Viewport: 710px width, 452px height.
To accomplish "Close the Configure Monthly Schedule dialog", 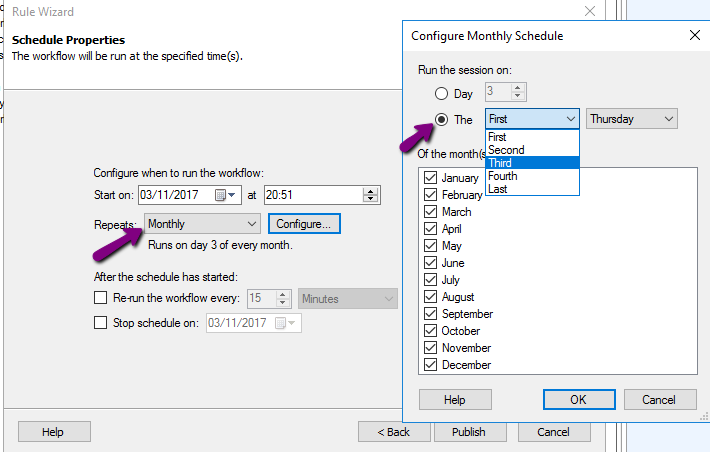I will (695, 35).
